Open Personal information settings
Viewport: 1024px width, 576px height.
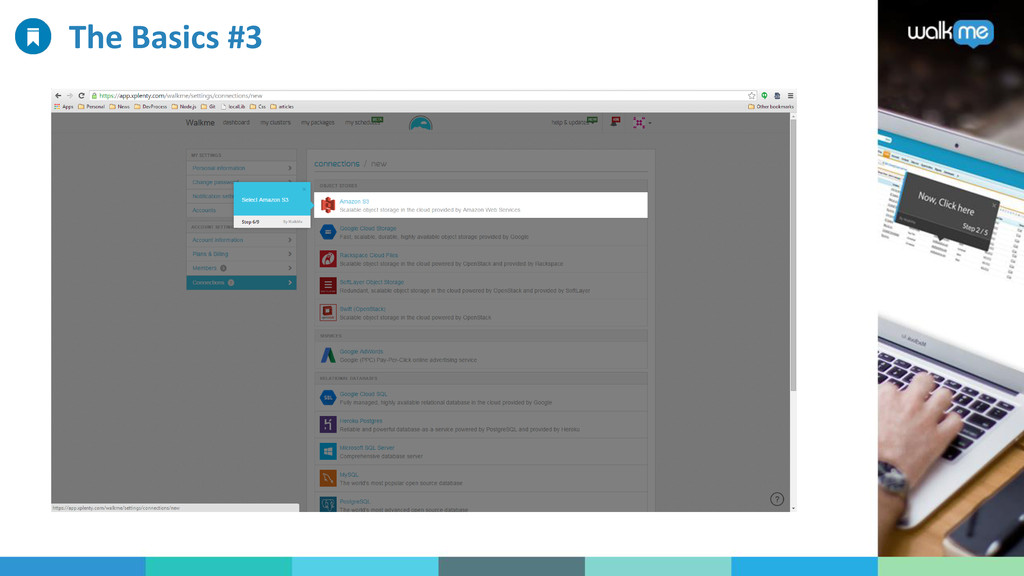click(x=242, y=168)
